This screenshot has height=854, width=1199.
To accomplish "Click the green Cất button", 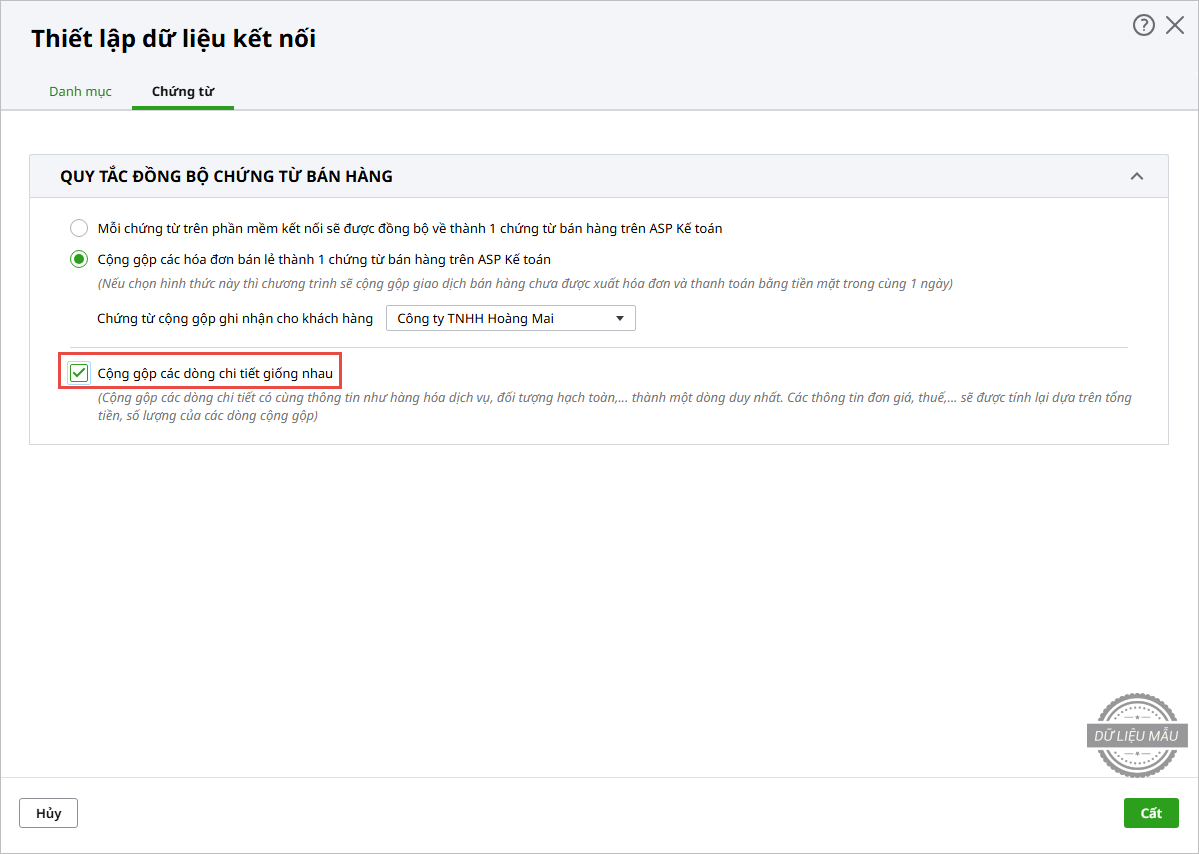I will (x=1151, y=813).
